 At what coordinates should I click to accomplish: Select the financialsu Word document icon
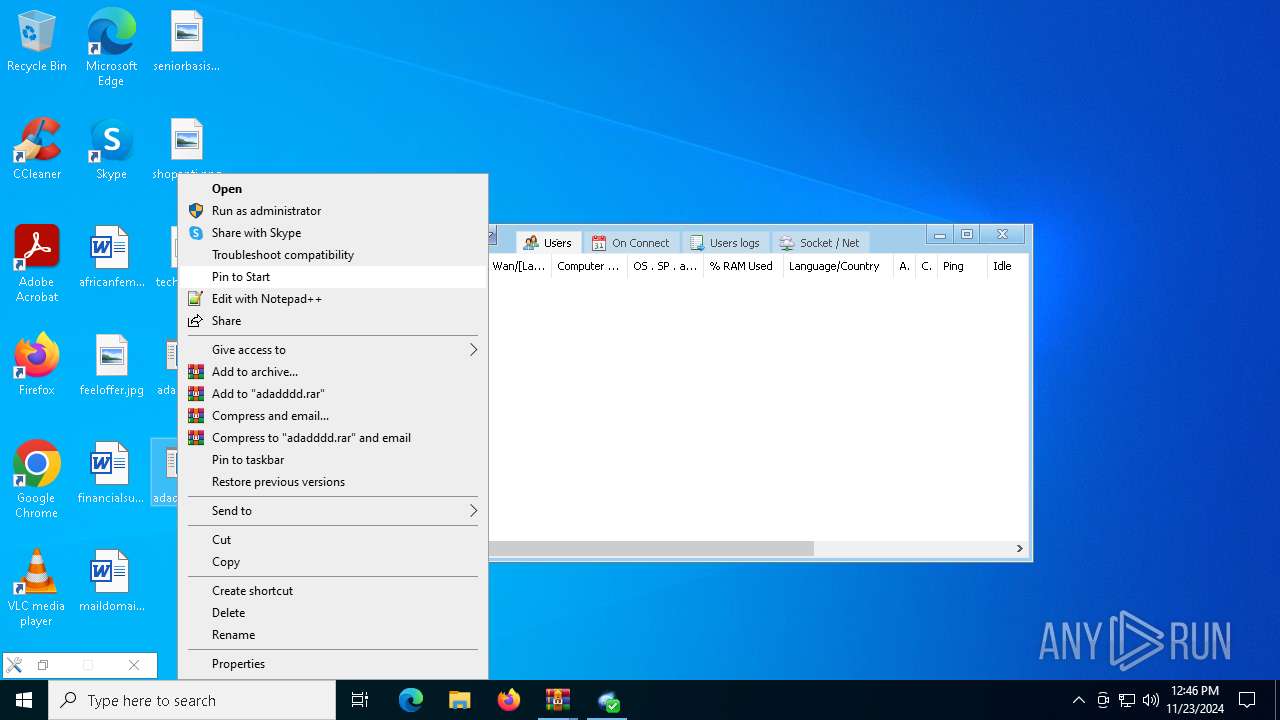111,473
